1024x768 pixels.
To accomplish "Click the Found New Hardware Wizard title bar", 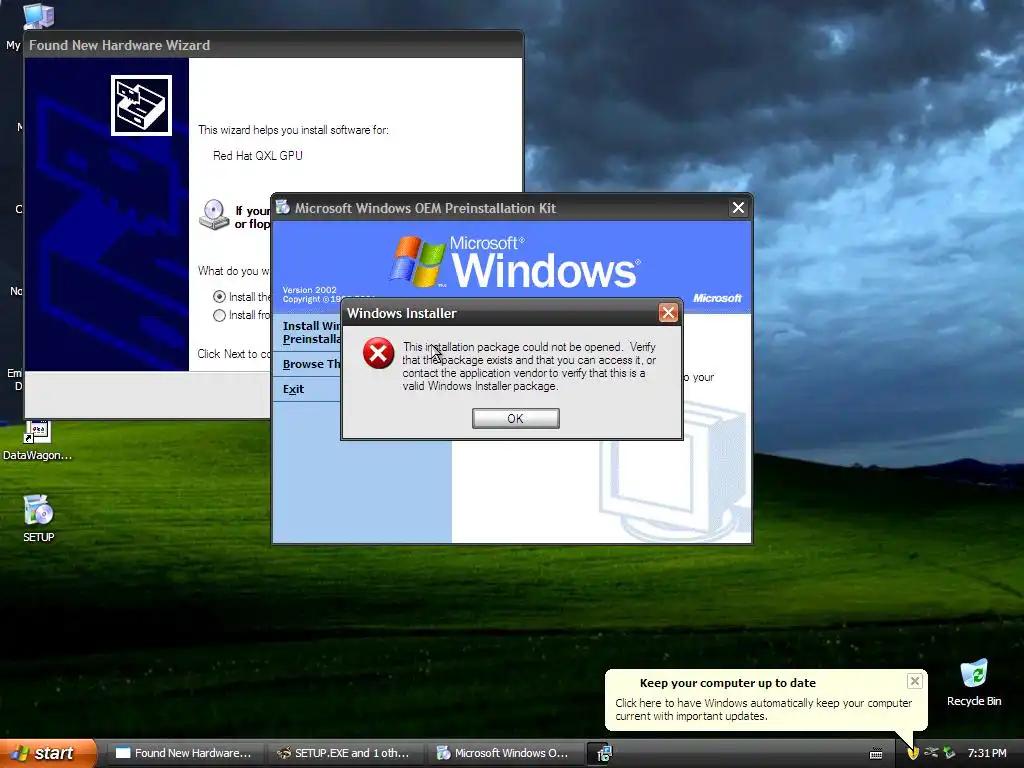I will (274, 45).
